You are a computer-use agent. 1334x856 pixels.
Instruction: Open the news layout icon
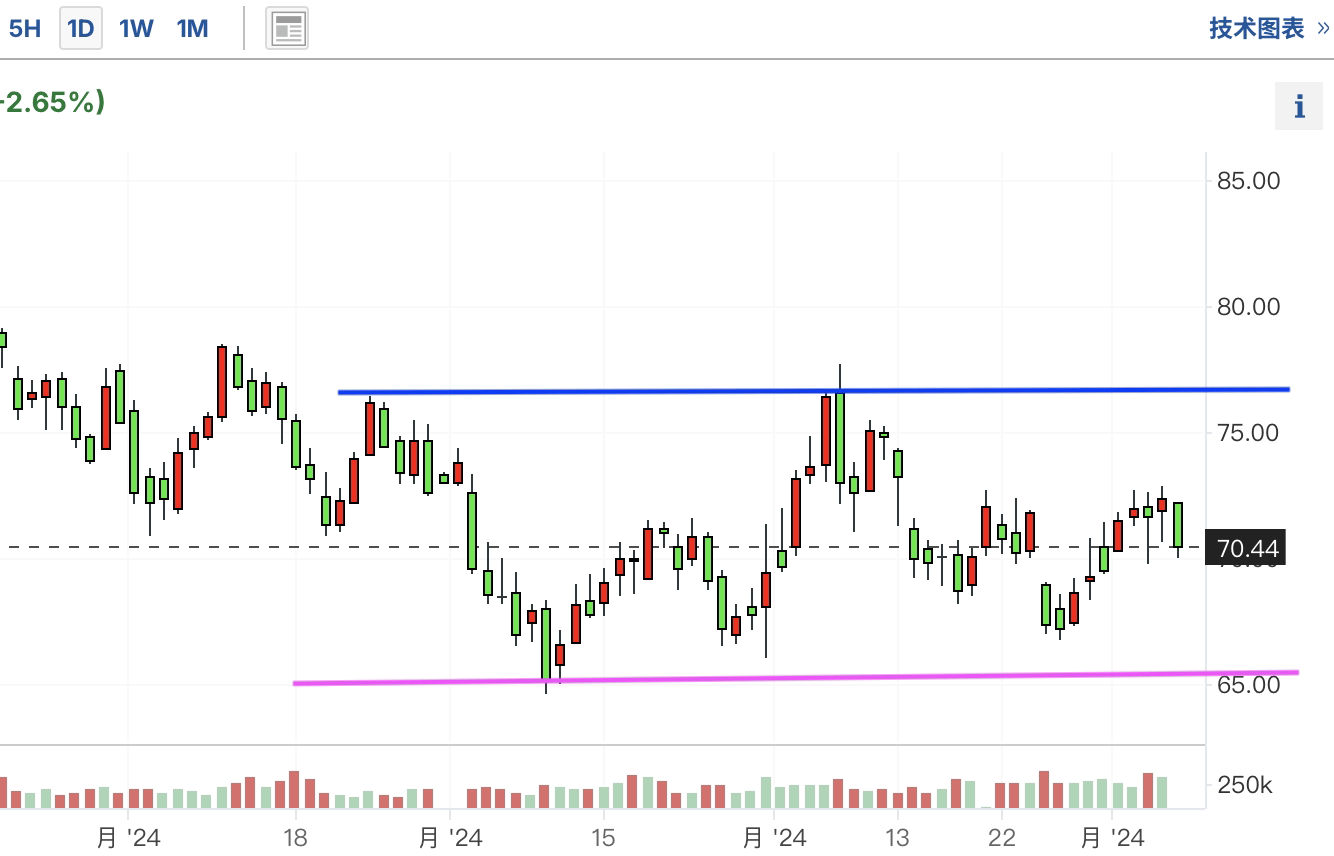(287, 29)
